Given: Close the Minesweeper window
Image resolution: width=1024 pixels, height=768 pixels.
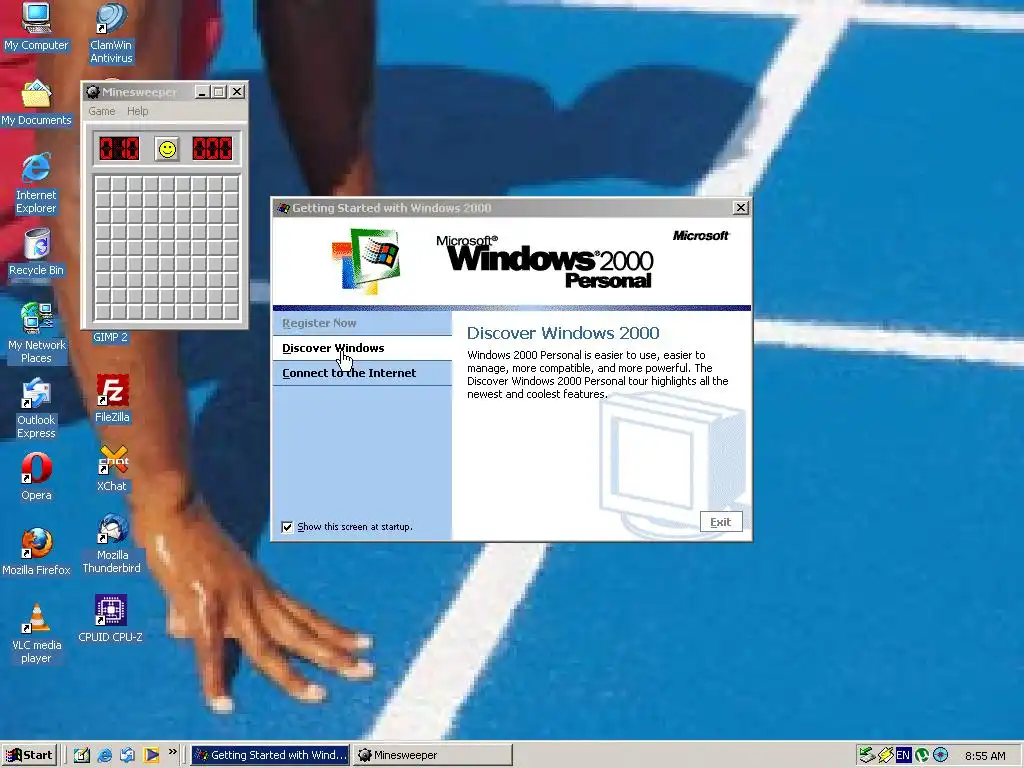Looking at the screenshot, I should pyautogui.click(x=237, y=92).
